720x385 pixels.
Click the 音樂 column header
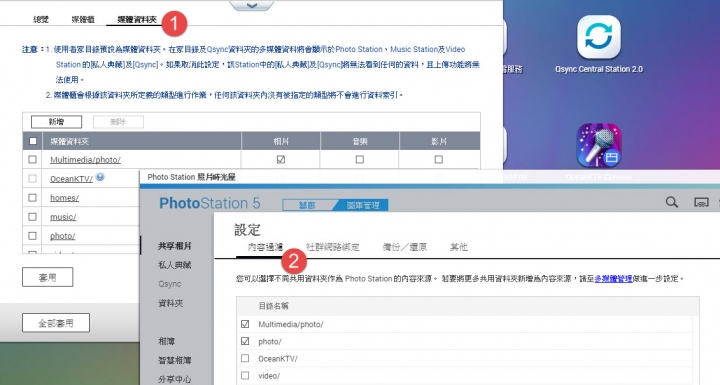tap(360, 142)
